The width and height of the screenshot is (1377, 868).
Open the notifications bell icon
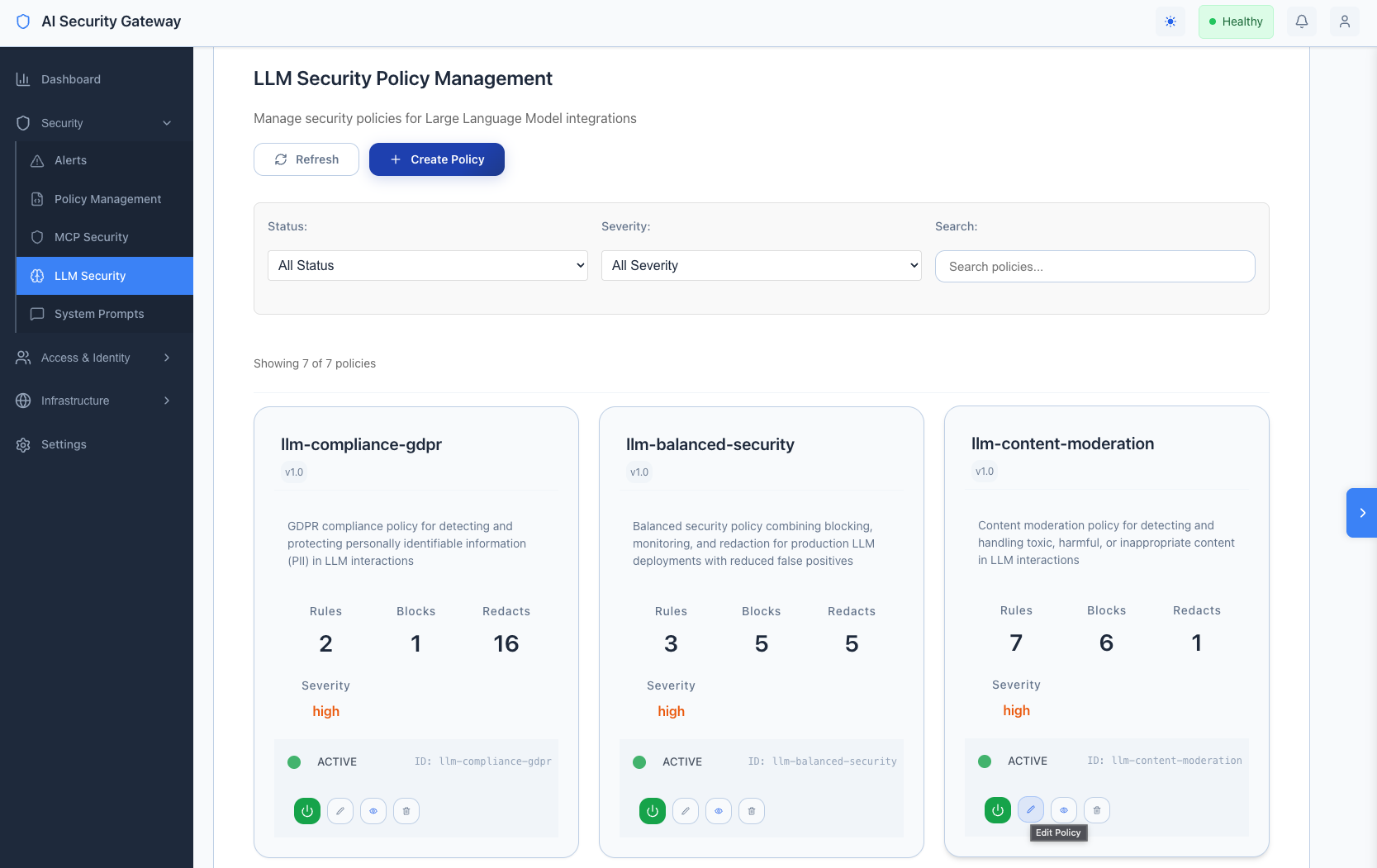point(1302,21)
